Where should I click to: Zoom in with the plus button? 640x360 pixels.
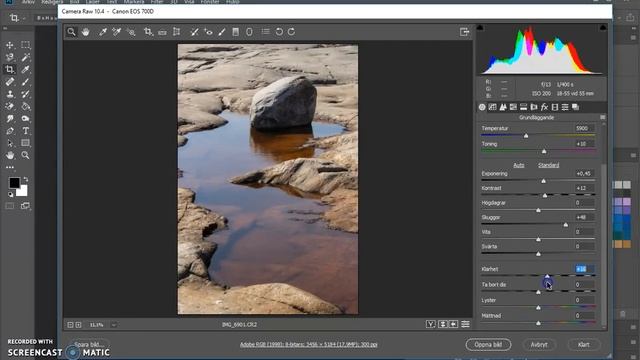click(x=78, y=325)
